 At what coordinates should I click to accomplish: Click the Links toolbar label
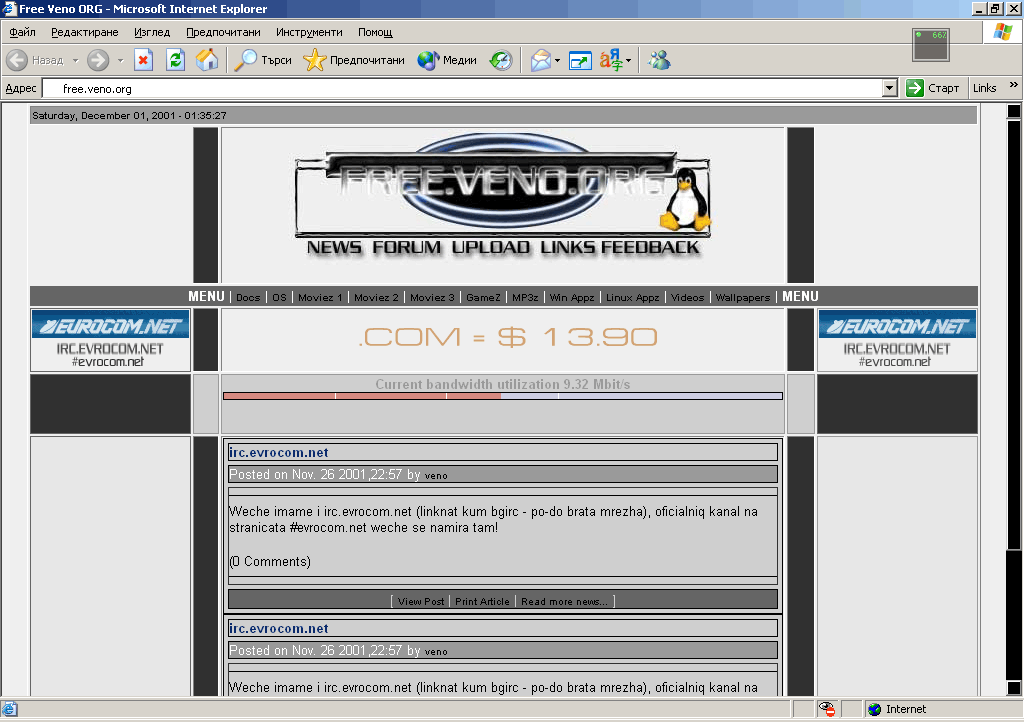click(x=984, y=88)
